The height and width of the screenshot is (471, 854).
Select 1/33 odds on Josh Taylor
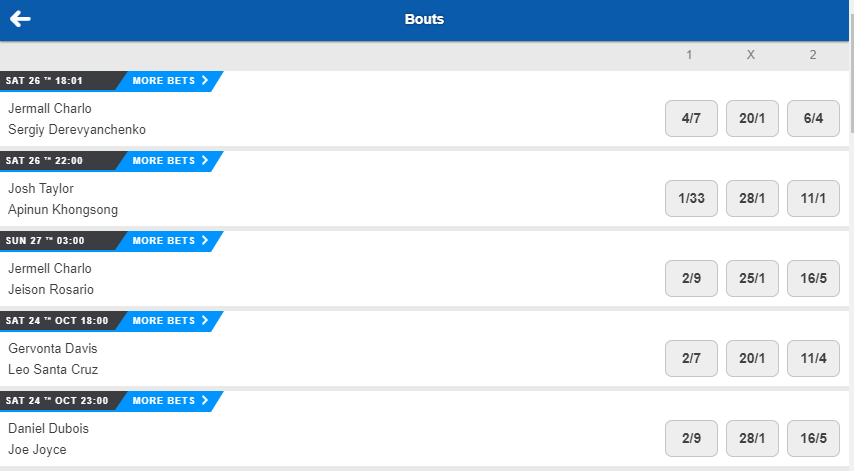click(x=691, y=198)
